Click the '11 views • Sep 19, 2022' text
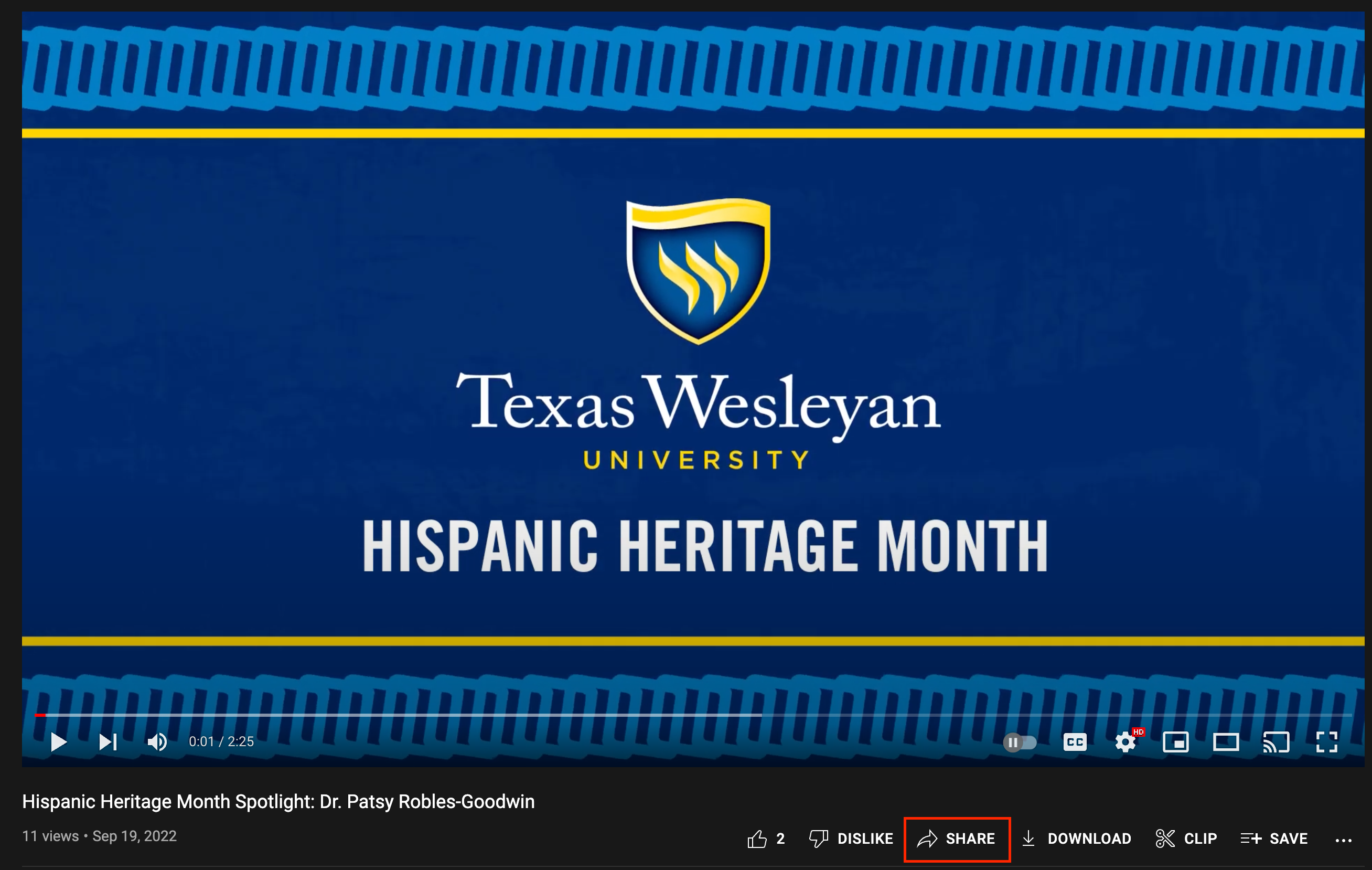 tap(99, 836)
